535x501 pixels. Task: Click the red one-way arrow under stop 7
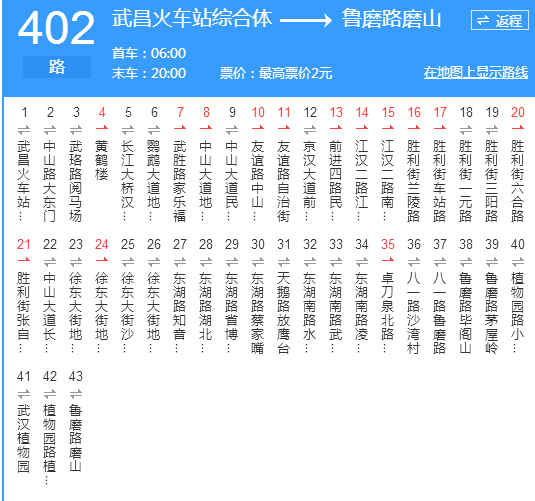[180, 128]
